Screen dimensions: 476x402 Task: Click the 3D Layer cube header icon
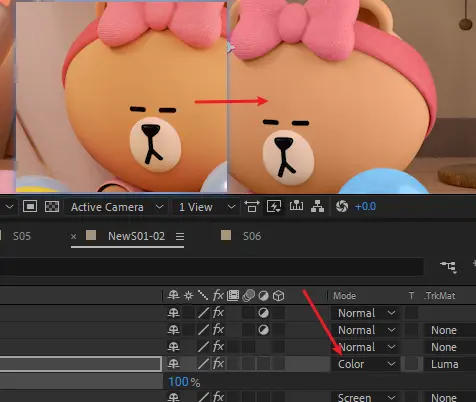278,296
